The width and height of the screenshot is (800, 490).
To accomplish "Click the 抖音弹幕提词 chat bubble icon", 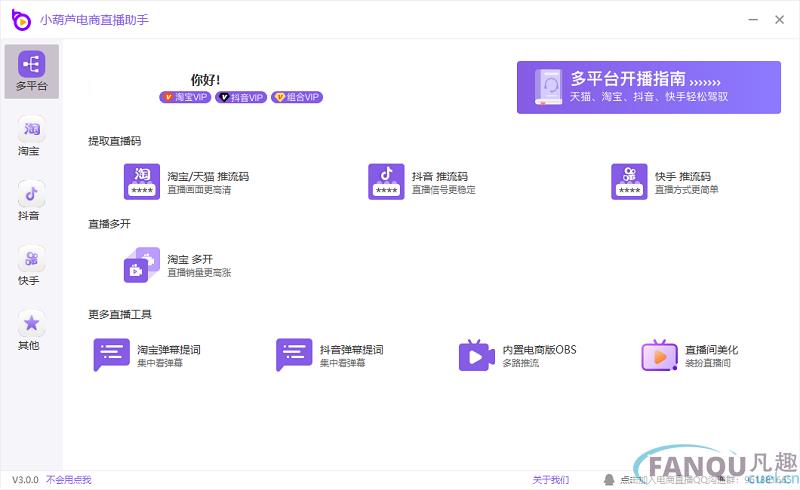I will click(x=294, y=355).
